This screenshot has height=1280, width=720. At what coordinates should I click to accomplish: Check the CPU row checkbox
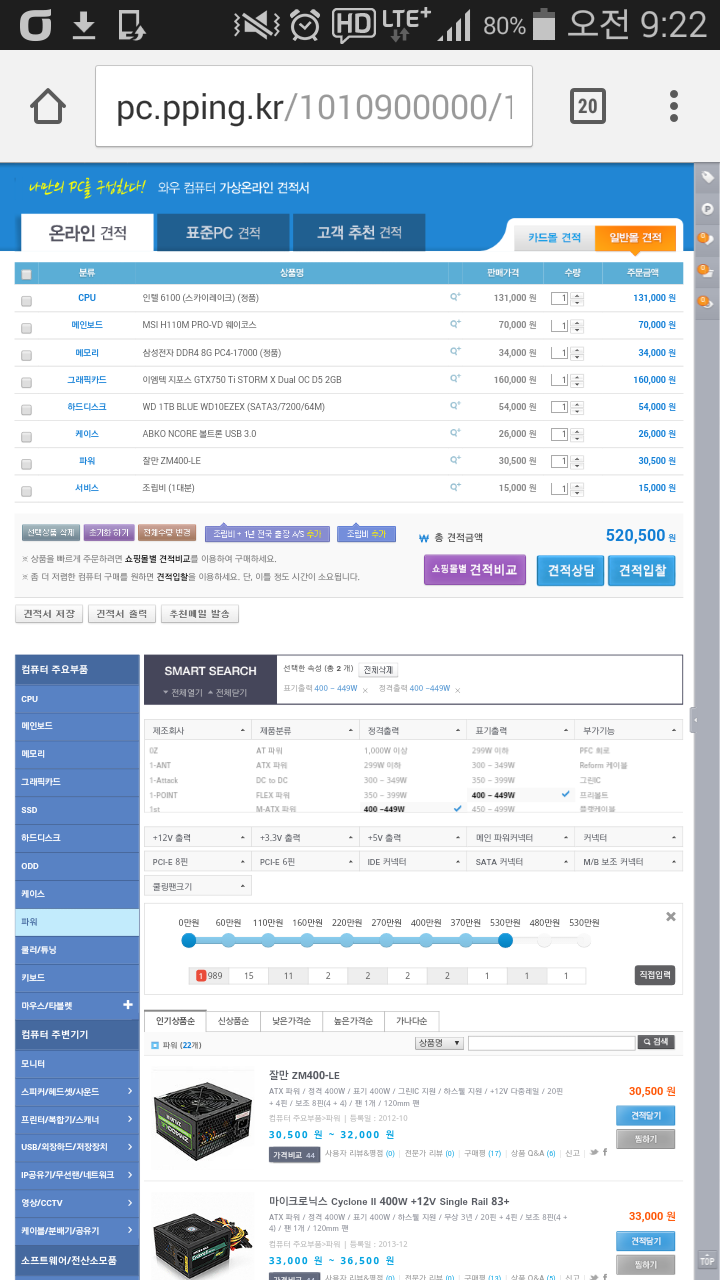click(26, 299)
